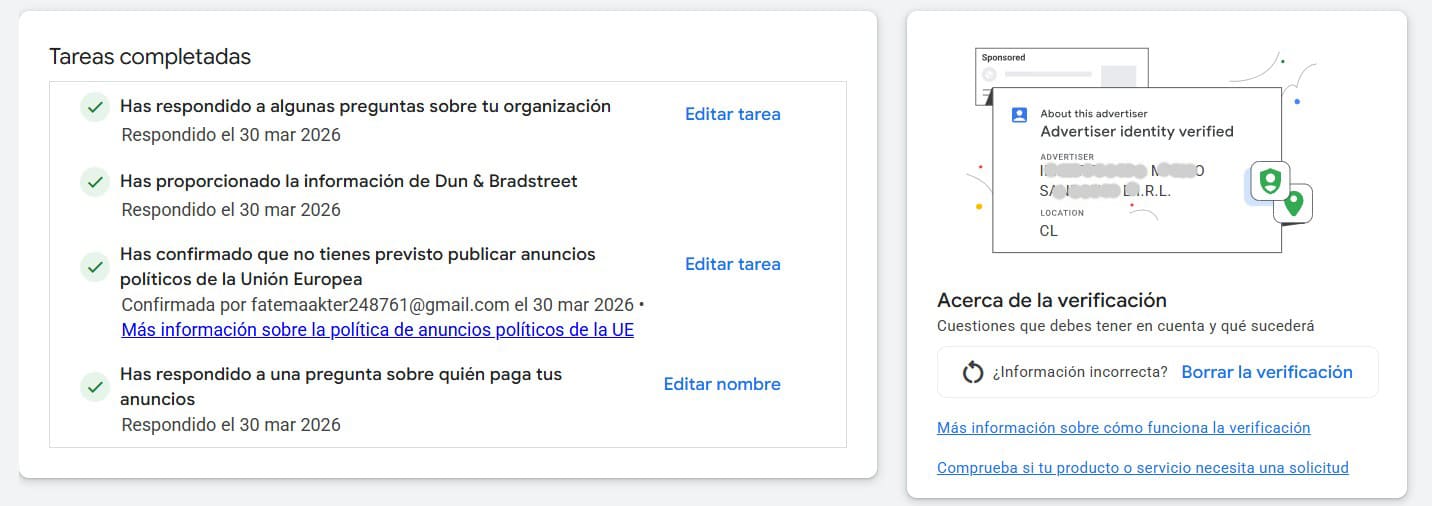
Task: Follow the Comprueba si tu producto necesita solicitud link
Action: (x=1142, y=468)
